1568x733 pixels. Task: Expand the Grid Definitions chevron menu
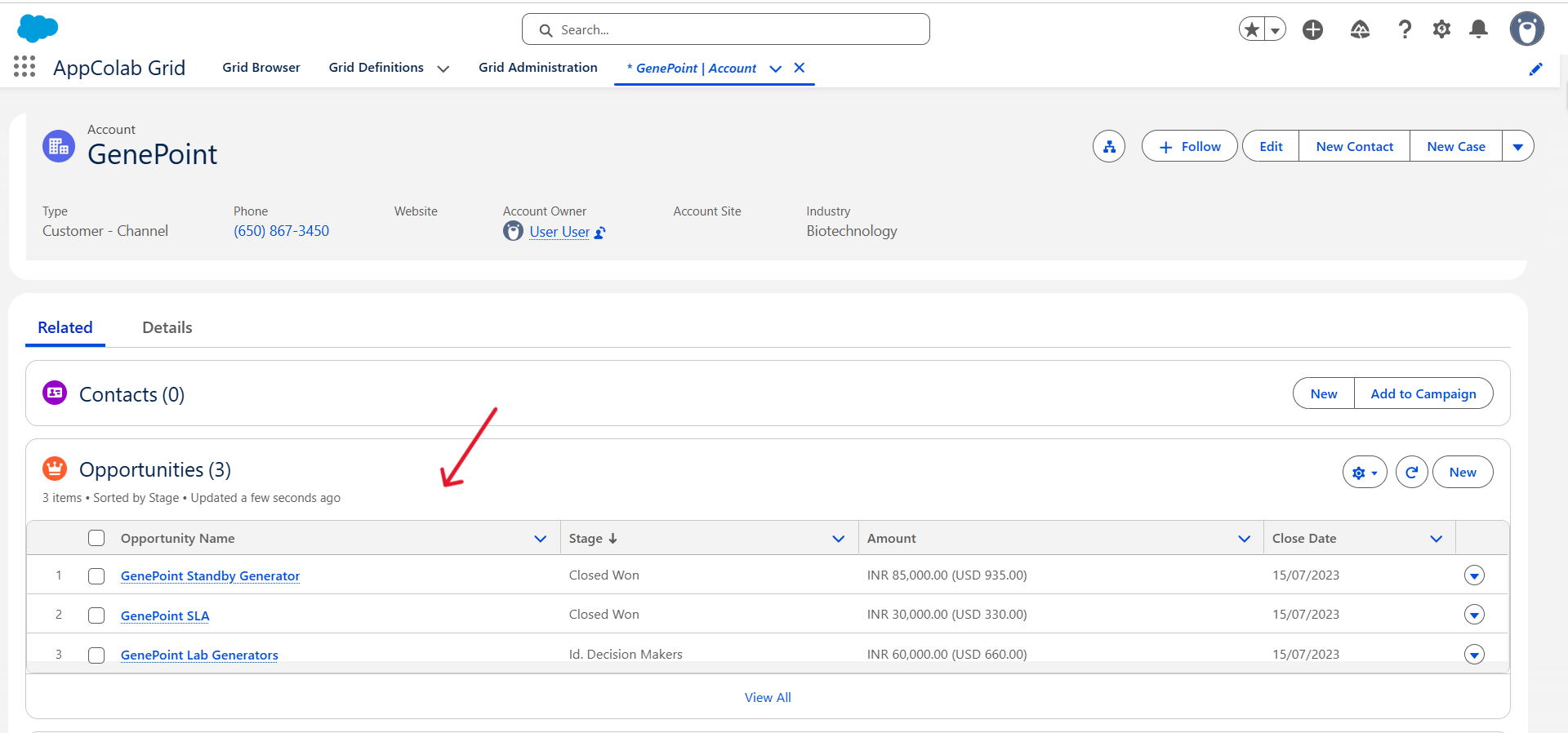click(443, 69)
